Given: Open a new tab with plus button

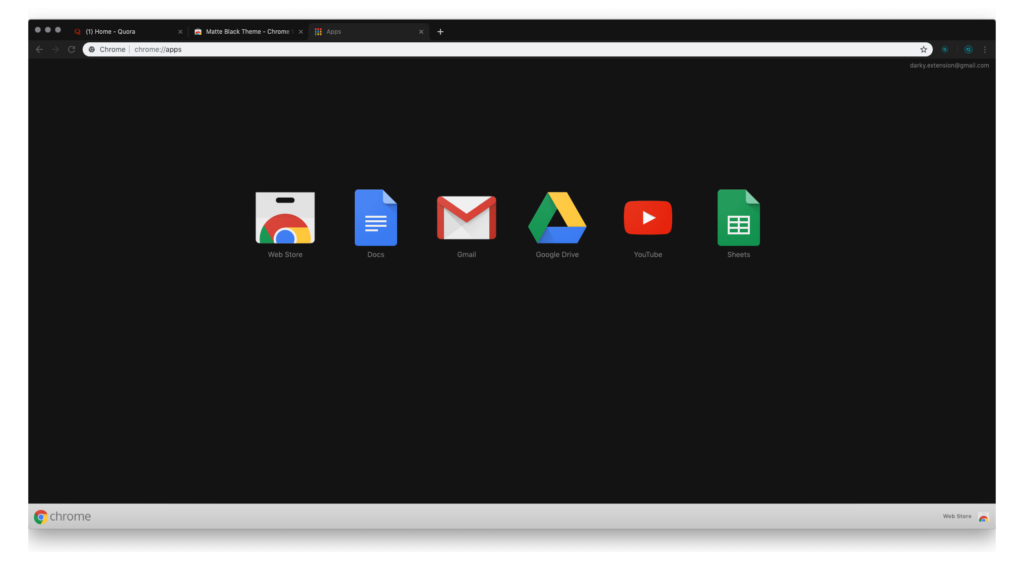Looking at the screenshot, I should point(440,31).
